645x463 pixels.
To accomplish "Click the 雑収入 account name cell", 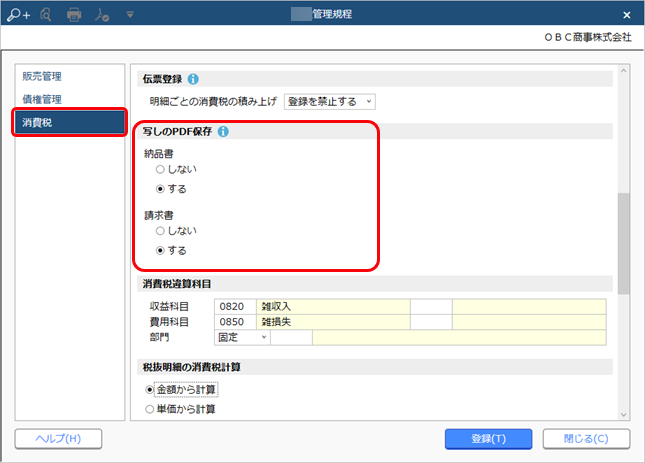I will click(333, 307).
